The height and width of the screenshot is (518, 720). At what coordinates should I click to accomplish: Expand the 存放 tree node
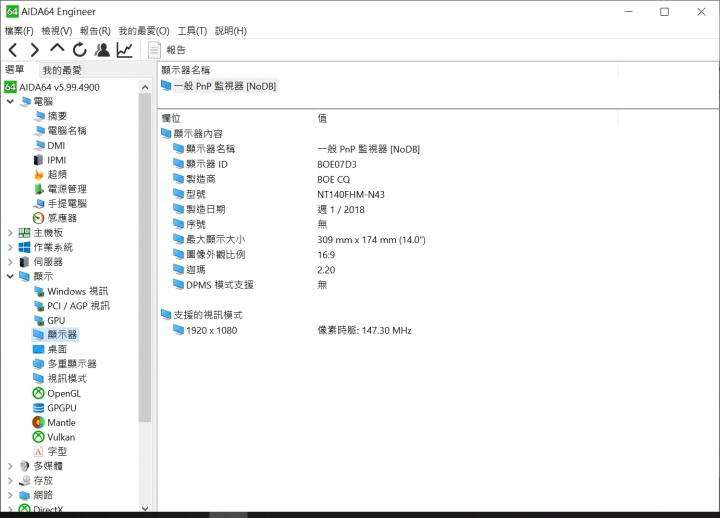tap(10, 481)
